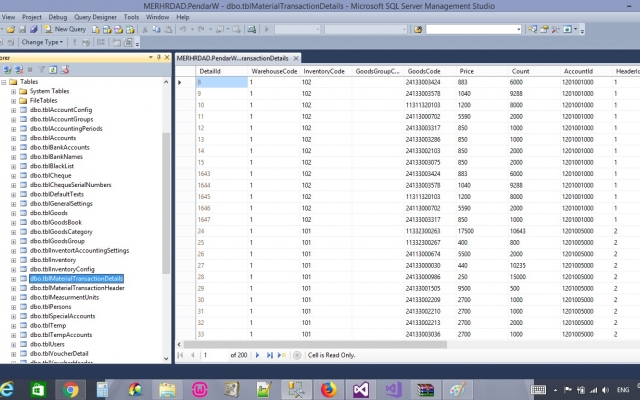
Task: Select dbo.tblMaterialTransactionHeader in the tree
Action: point(77,288)
